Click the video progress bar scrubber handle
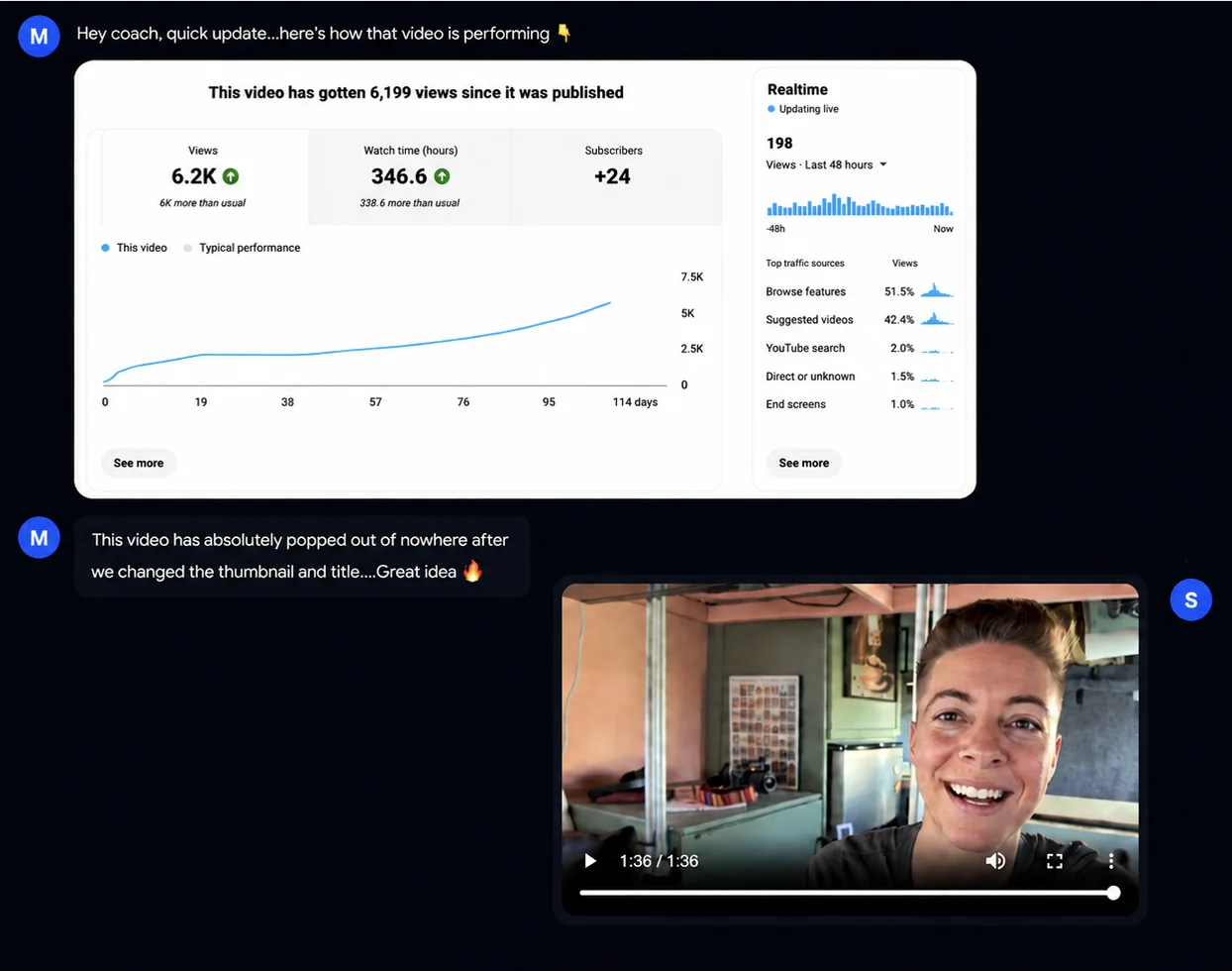Image resolution: width=1232 pixels, height=971 pixels. coord(1113,893)
